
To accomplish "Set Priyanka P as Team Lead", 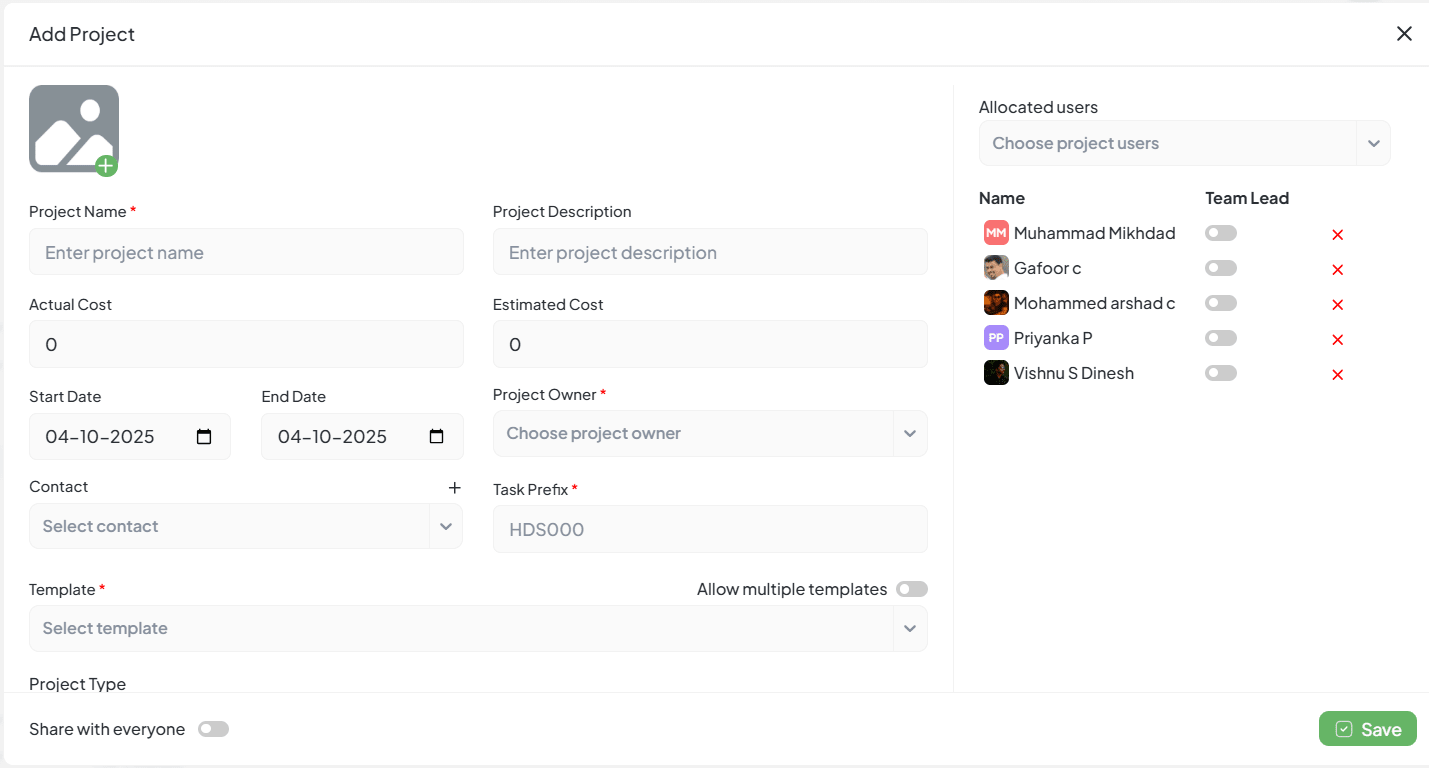I will (x=1220, y=338).
